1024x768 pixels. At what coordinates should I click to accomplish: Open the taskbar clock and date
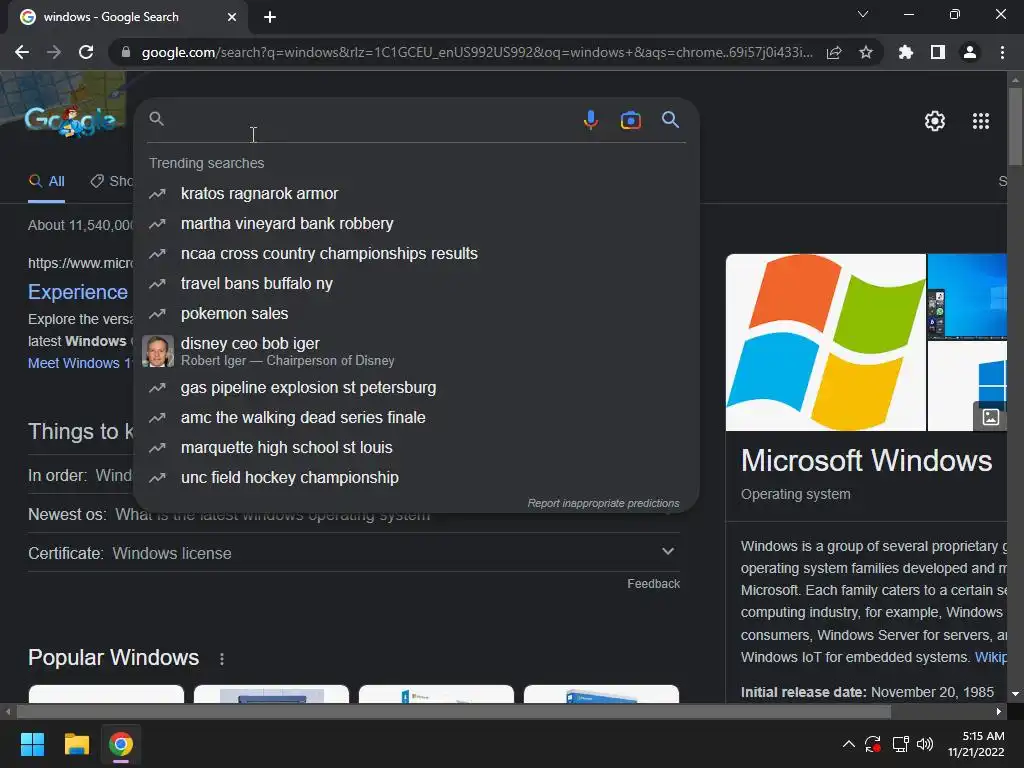pyautogui.click(x=976, y=744)
